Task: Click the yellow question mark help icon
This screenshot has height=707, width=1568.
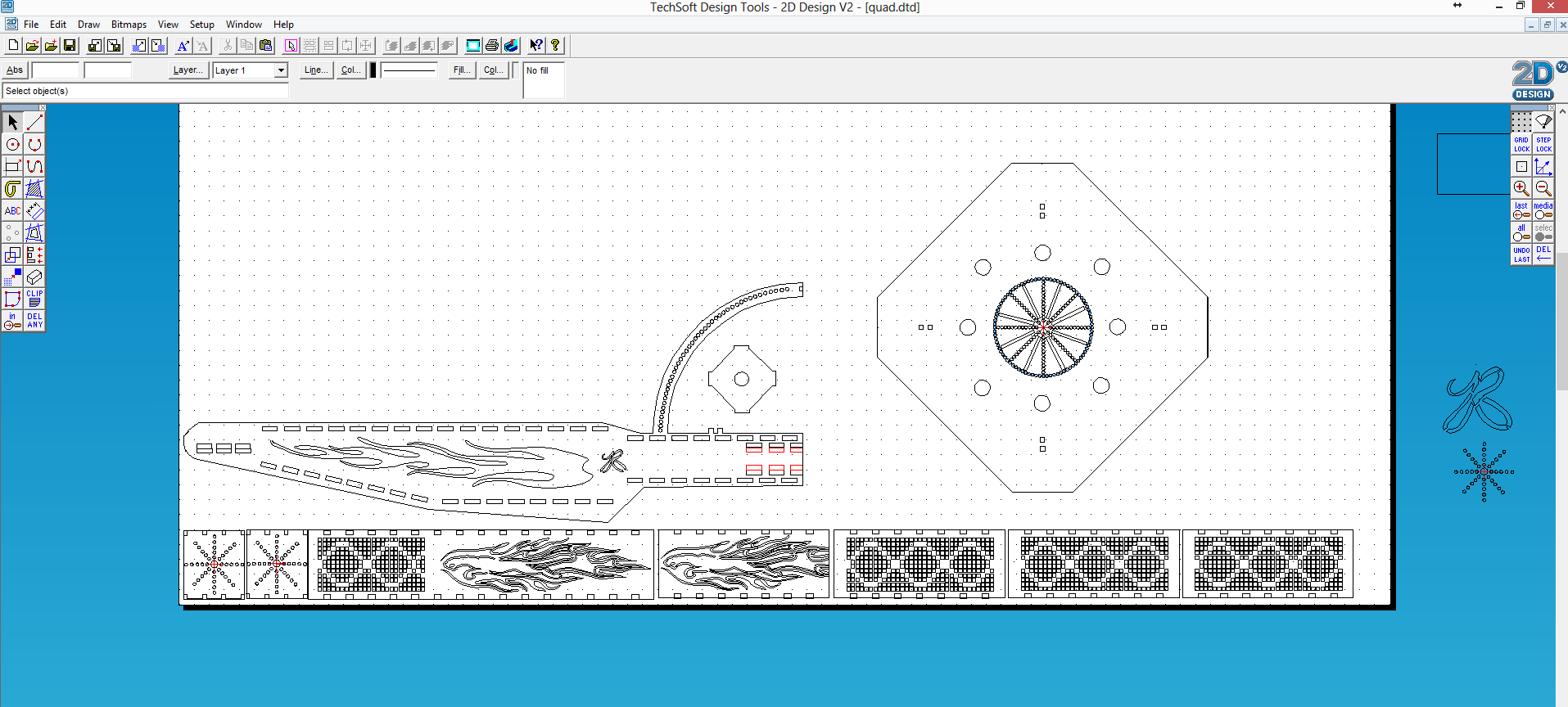Action: (x=555, y=46)
